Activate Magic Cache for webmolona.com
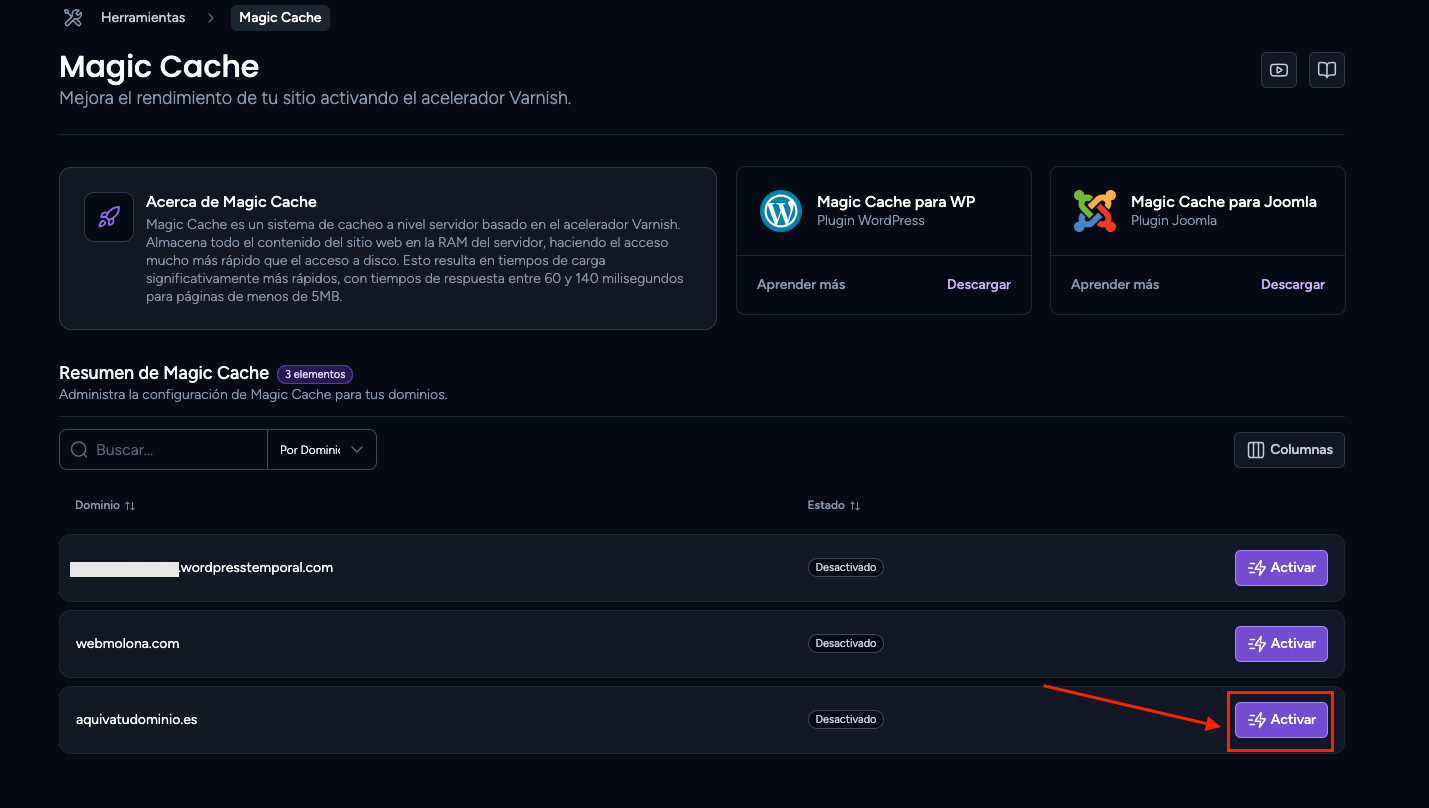Image resolution: width=1429 pixels, height=808 pixels. (1281, 644)
